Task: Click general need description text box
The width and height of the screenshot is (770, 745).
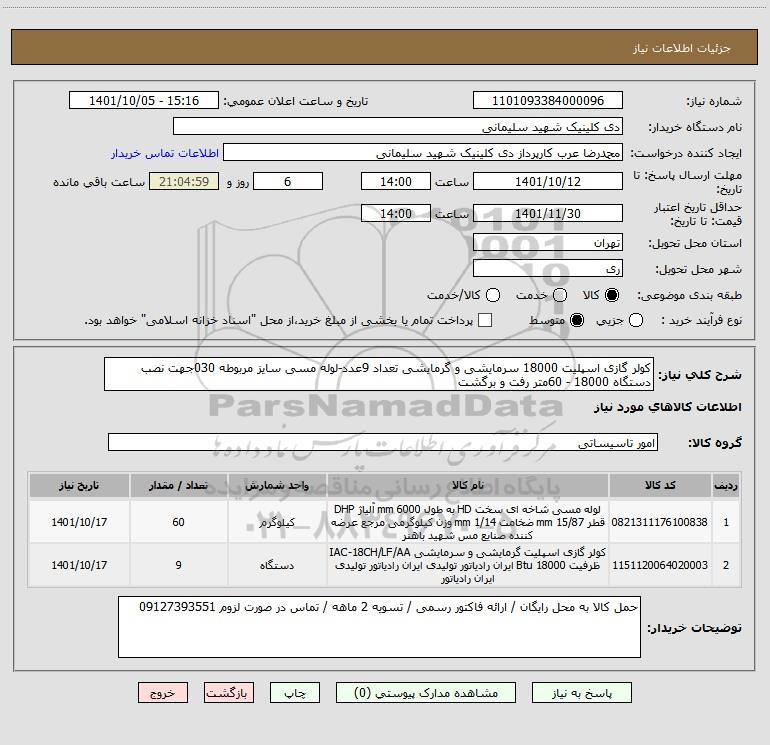Action: click(379, 374)
